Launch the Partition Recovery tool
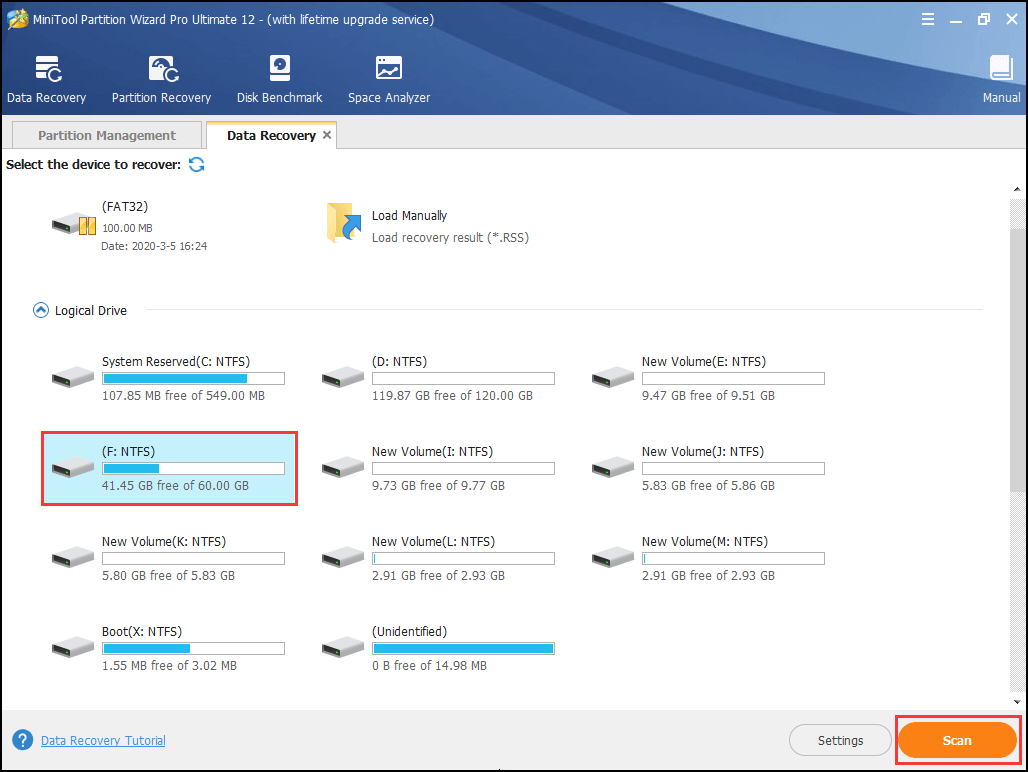 [x=161, y=79]
